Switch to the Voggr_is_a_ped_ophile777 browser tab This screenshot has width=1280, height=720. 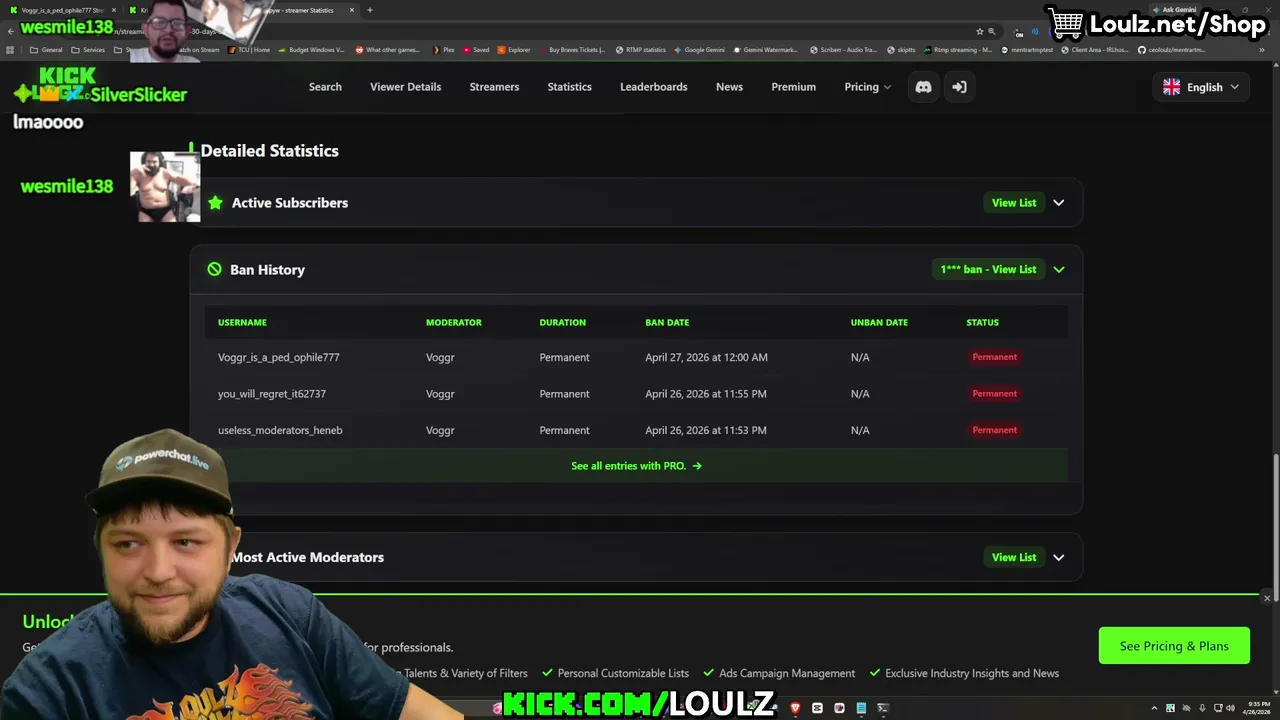click(x=62, y=10)
